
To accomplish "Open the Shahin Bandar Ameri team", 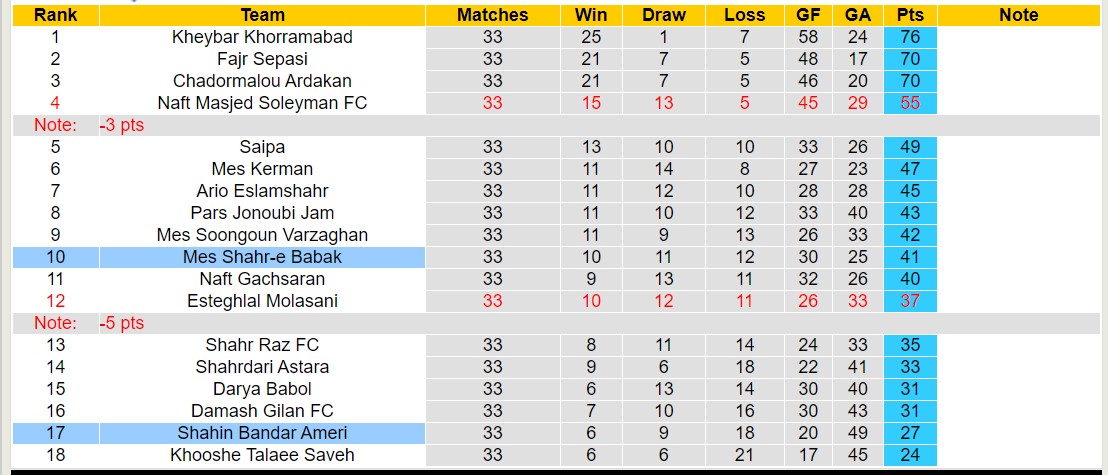I will coord(262,433).
